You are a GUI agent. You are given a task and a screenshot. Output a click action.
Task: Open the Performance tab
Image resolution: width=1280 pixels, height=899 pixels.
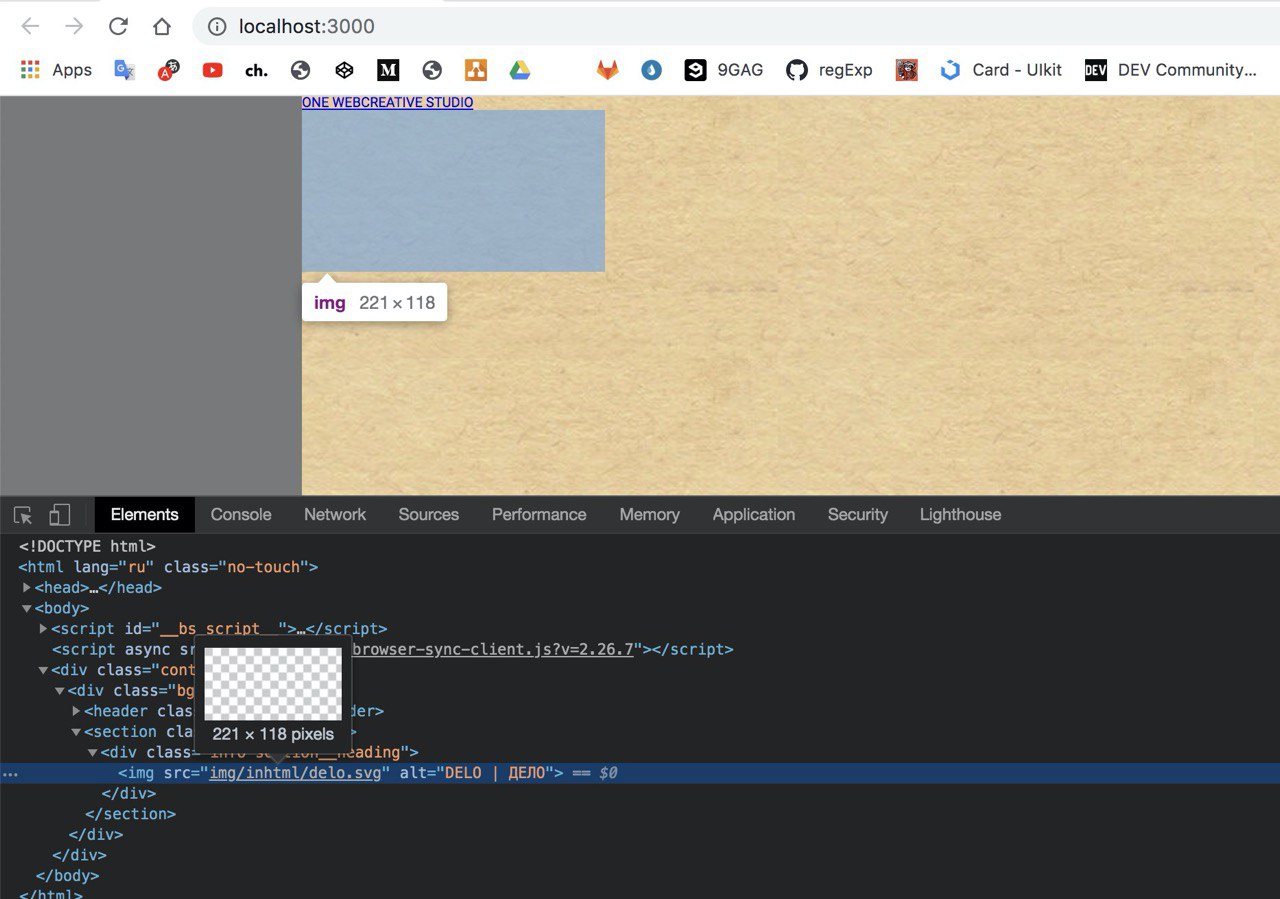tap(539, 515)
